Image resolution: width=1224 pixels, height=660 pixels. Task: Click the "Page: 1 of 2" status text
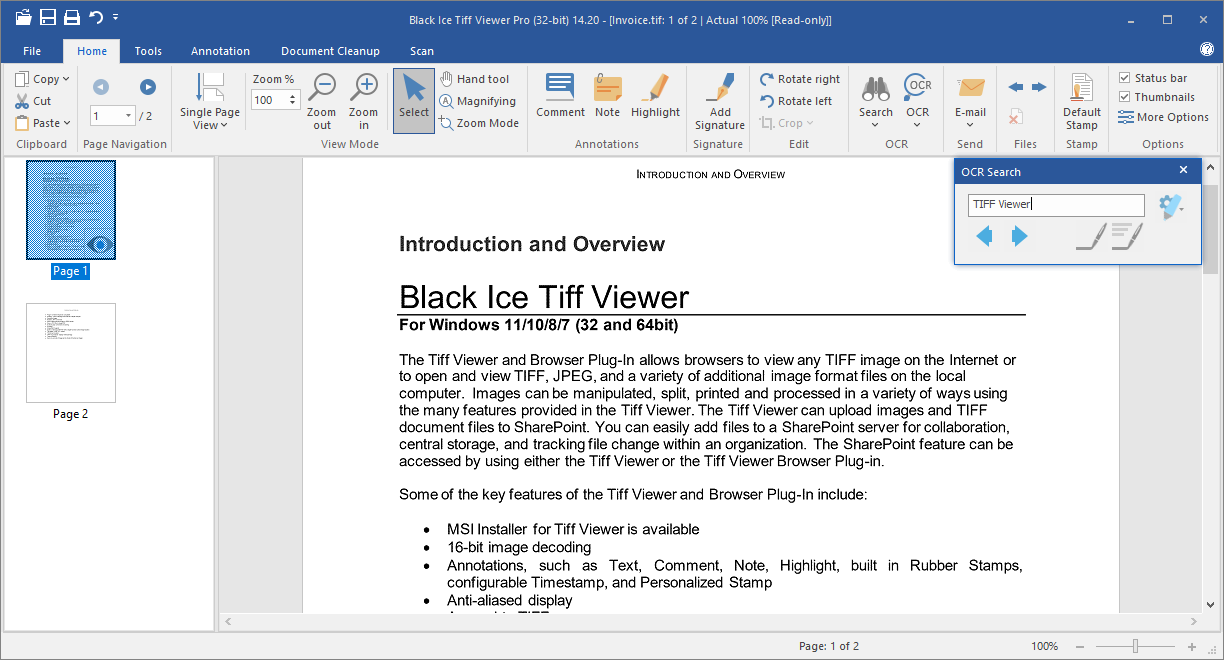(x=829, y=646)
